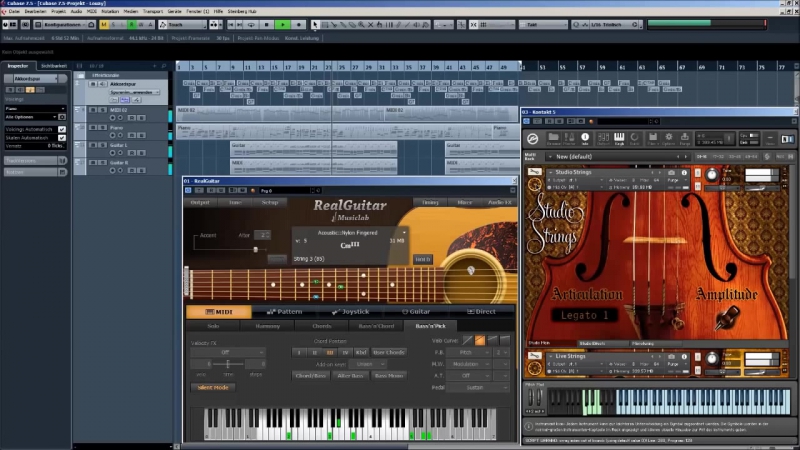Click the Bass Mono button
This screenshot has width=800, height=450.
(389, 376)
